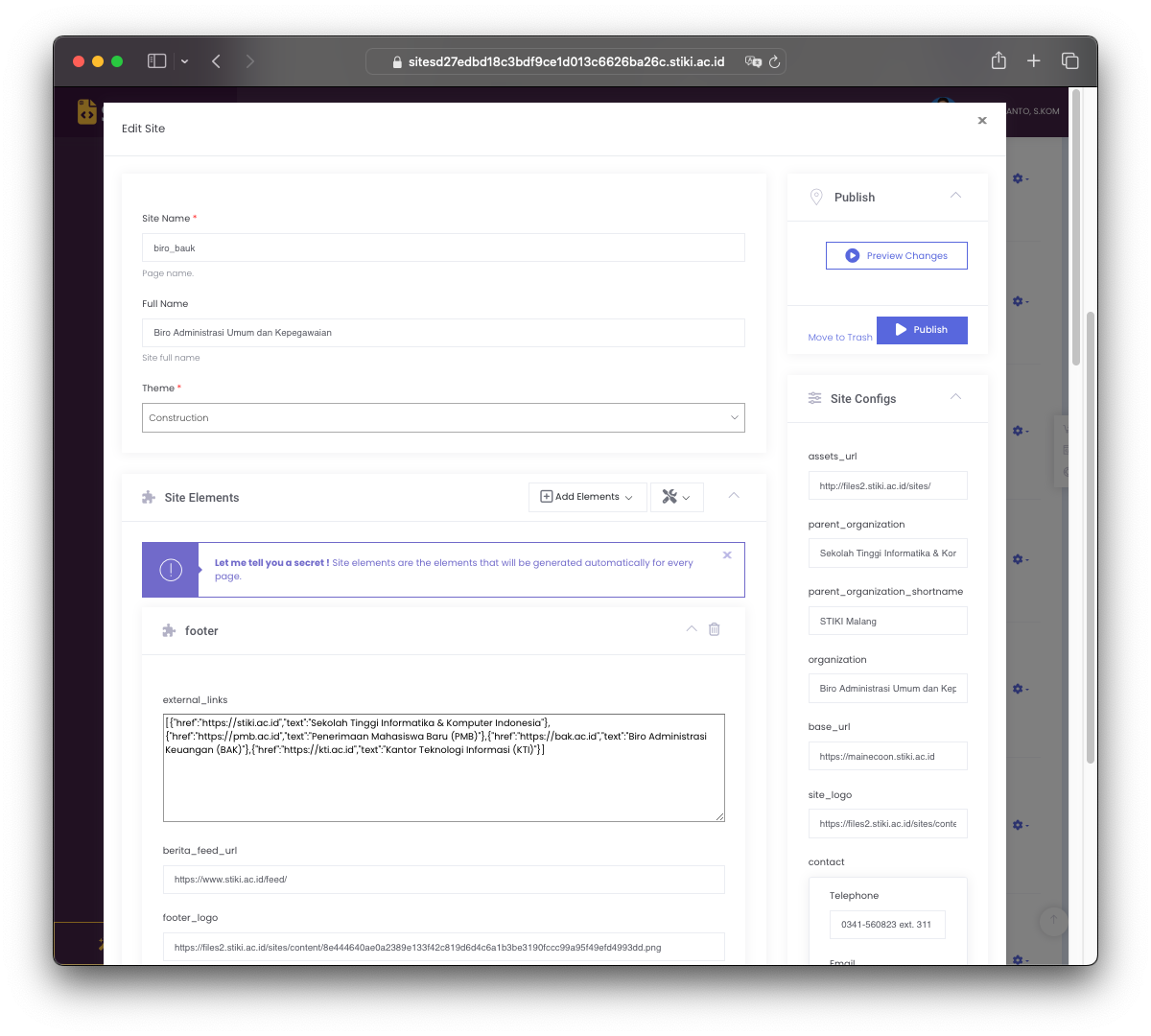The height and width of the screenshot is (1036, 1151).
Task: Dismiss the secret info banner
Action: [x=727, y=555]
